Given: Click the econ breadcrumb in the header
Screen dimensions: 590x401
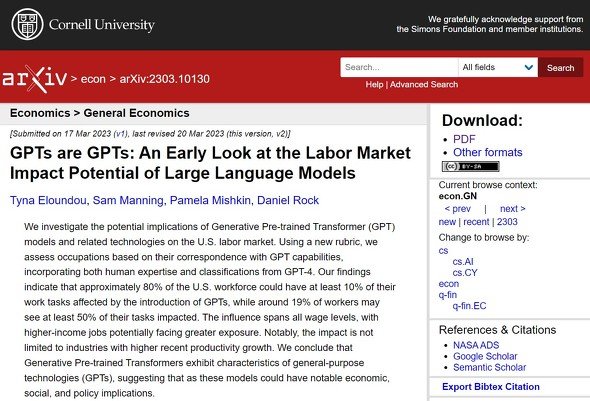Looking at the screenshot, I should tap(93, 79).
